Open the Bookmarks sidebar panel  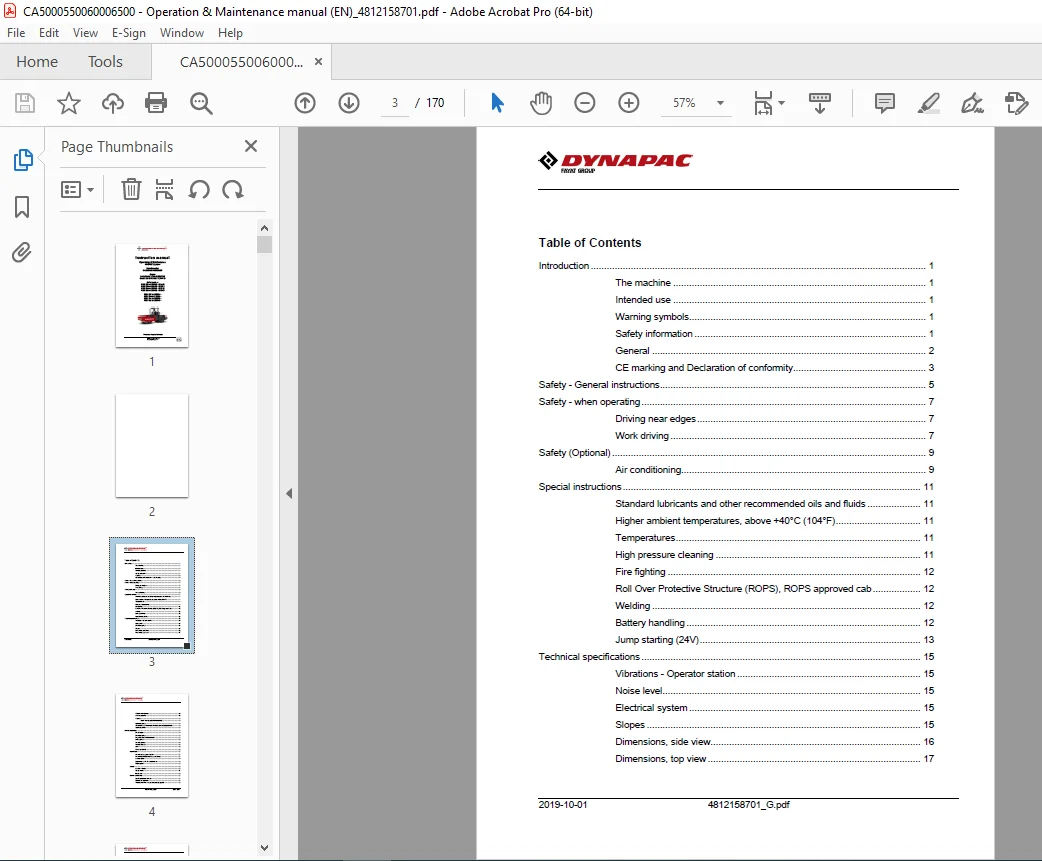(x=22, y=207)
